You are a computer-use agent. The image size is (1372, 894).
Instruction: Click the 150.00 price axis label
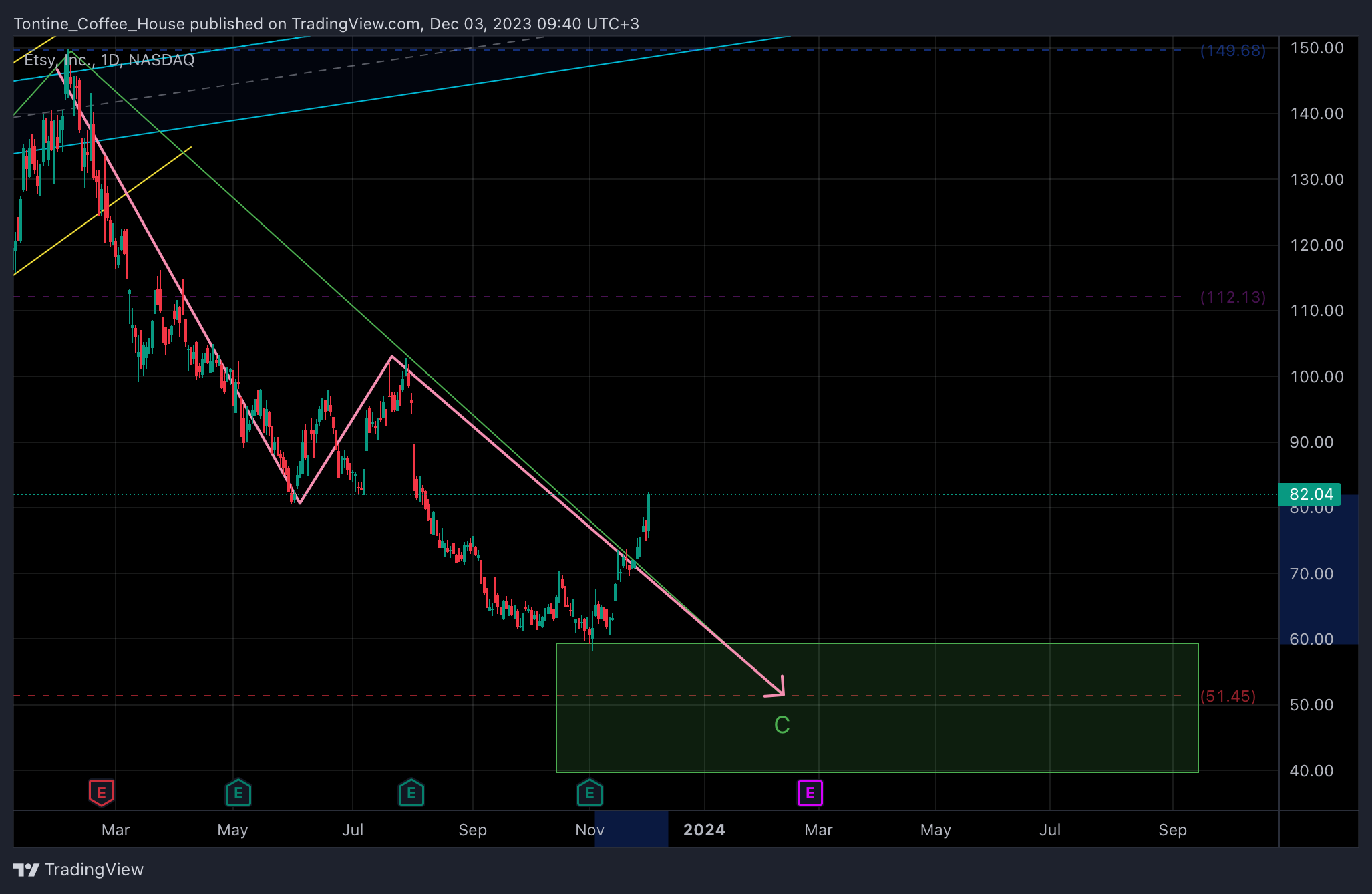(1317, 48)
